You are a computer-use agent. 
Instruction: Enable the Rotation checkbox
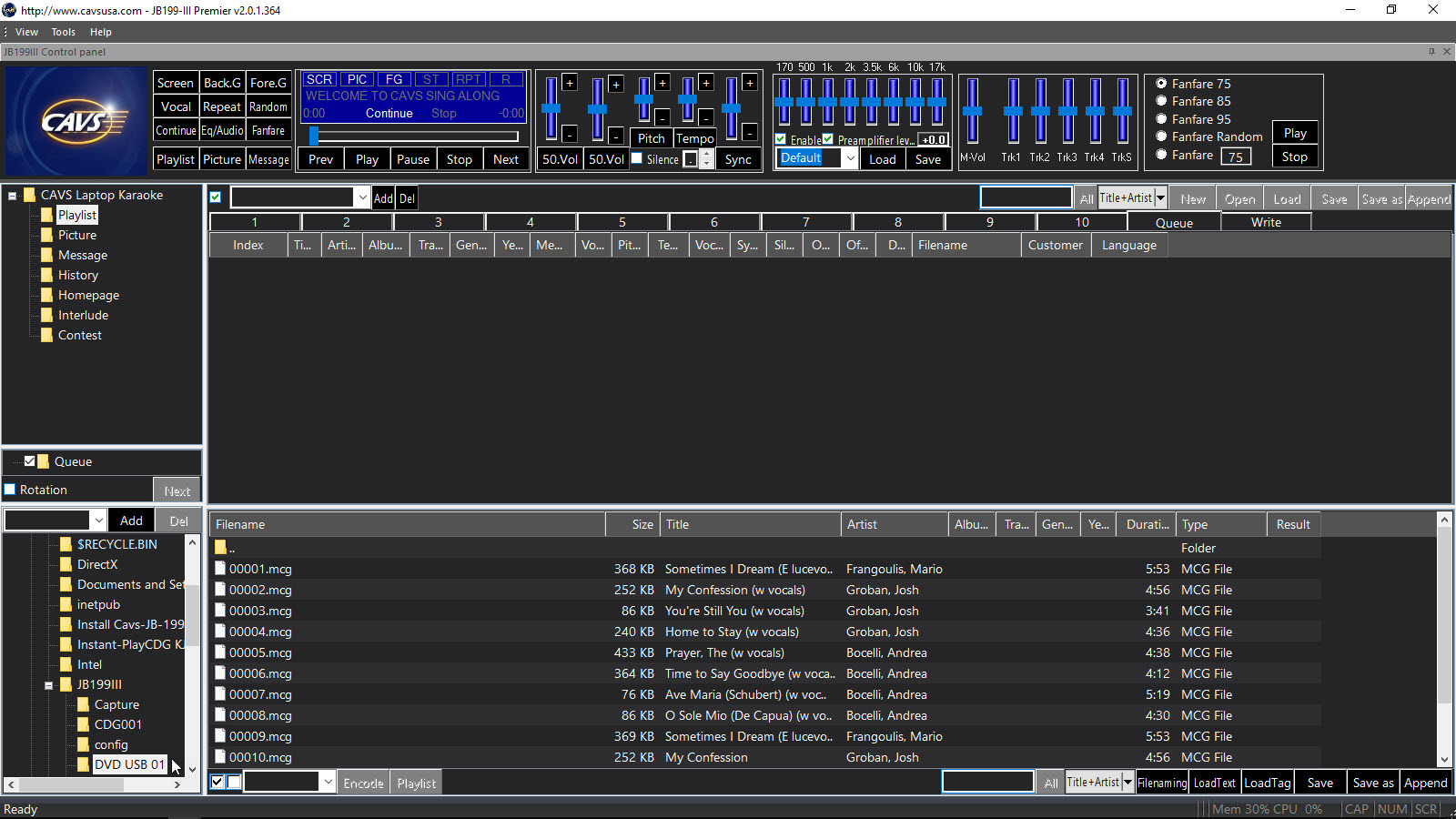(x=10, y=490)
